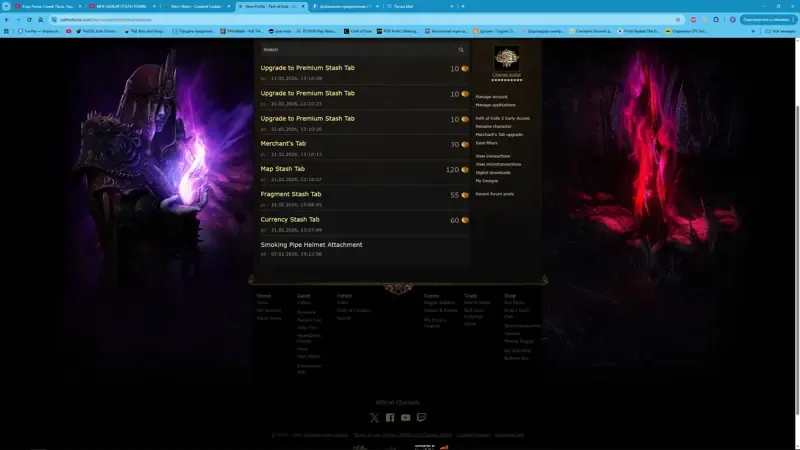Image resolution: width=800 pixels, height=450 pixels.
Task: Open the footer Shop heading link
Action: (510, 296)
